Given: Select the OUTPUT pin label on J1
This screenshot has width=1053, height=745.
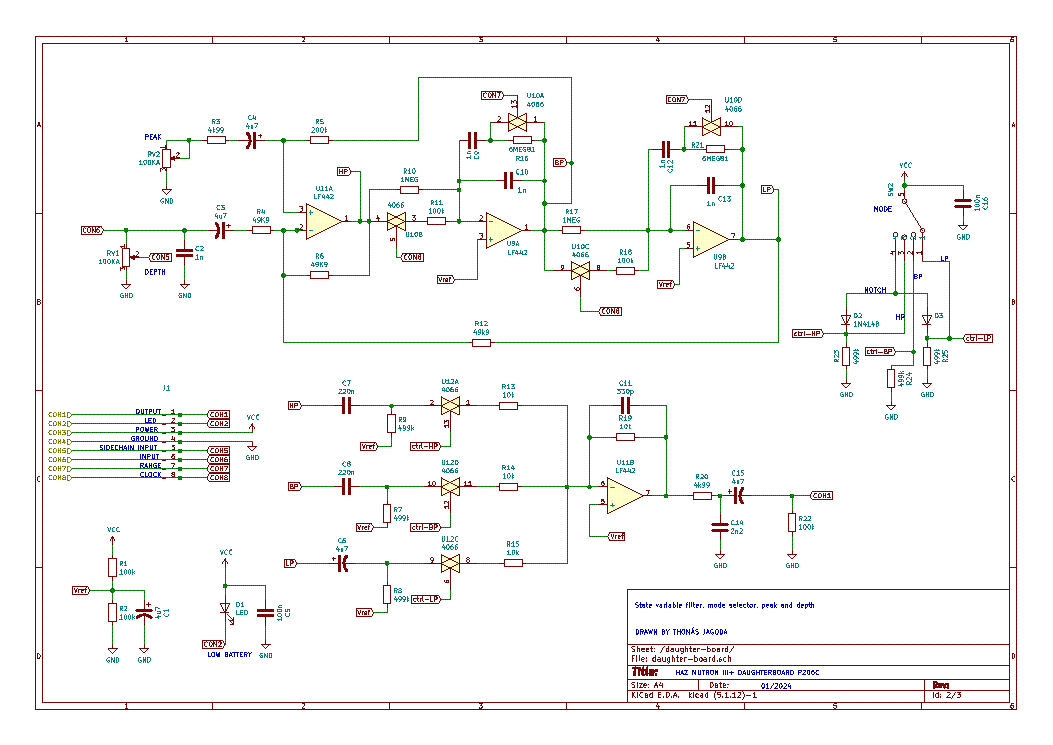Looking at the screenshot, I should click(148, 412).
